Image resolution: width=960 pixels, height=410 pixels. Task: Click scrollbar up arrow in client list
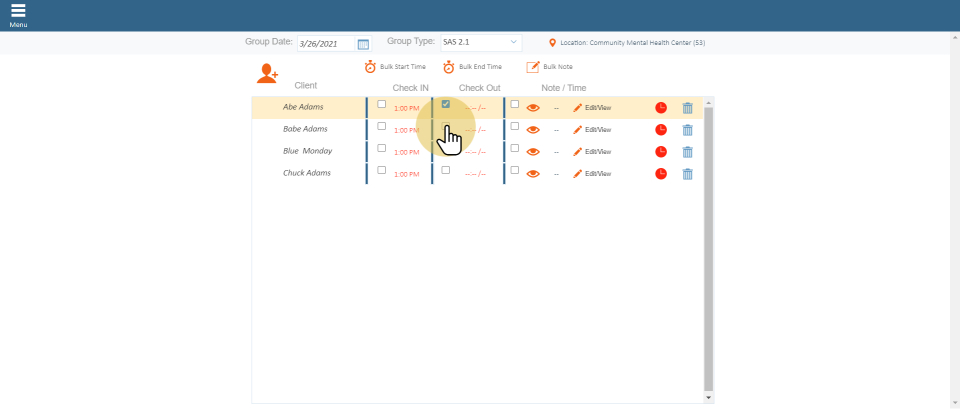click(709, 102)
